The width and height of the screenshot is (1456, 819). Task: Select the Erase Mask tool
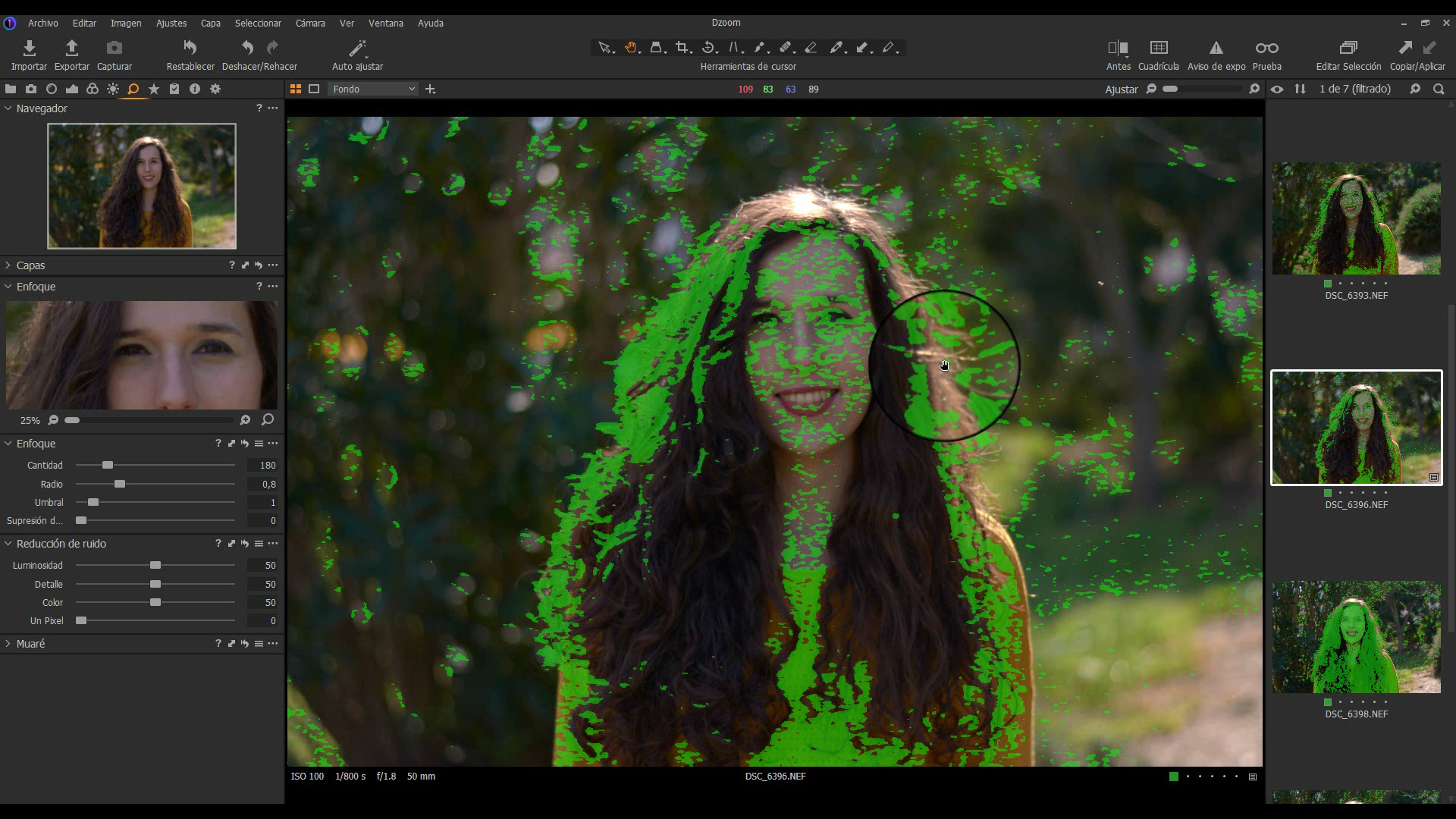coord(812,47)
